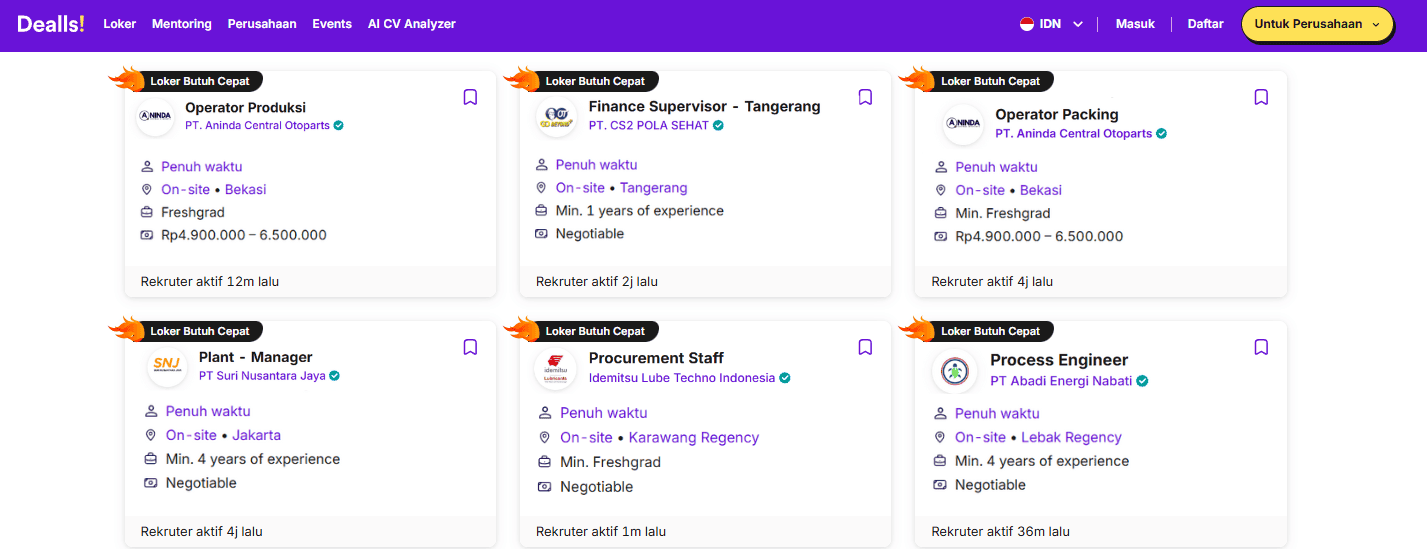Click verified badge beside PT Abadi Energi Nabati
Screen dimensions: 1427x549
[1142, 381]
